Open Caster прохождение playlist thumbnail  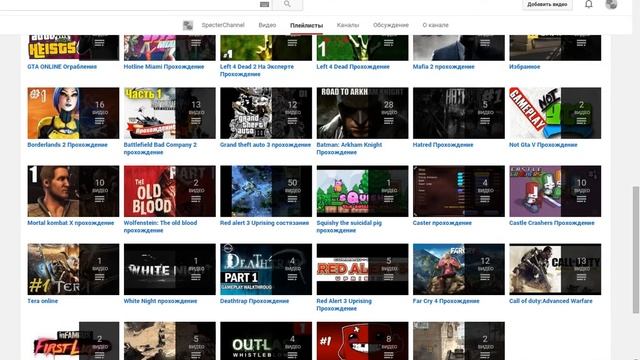459,191
